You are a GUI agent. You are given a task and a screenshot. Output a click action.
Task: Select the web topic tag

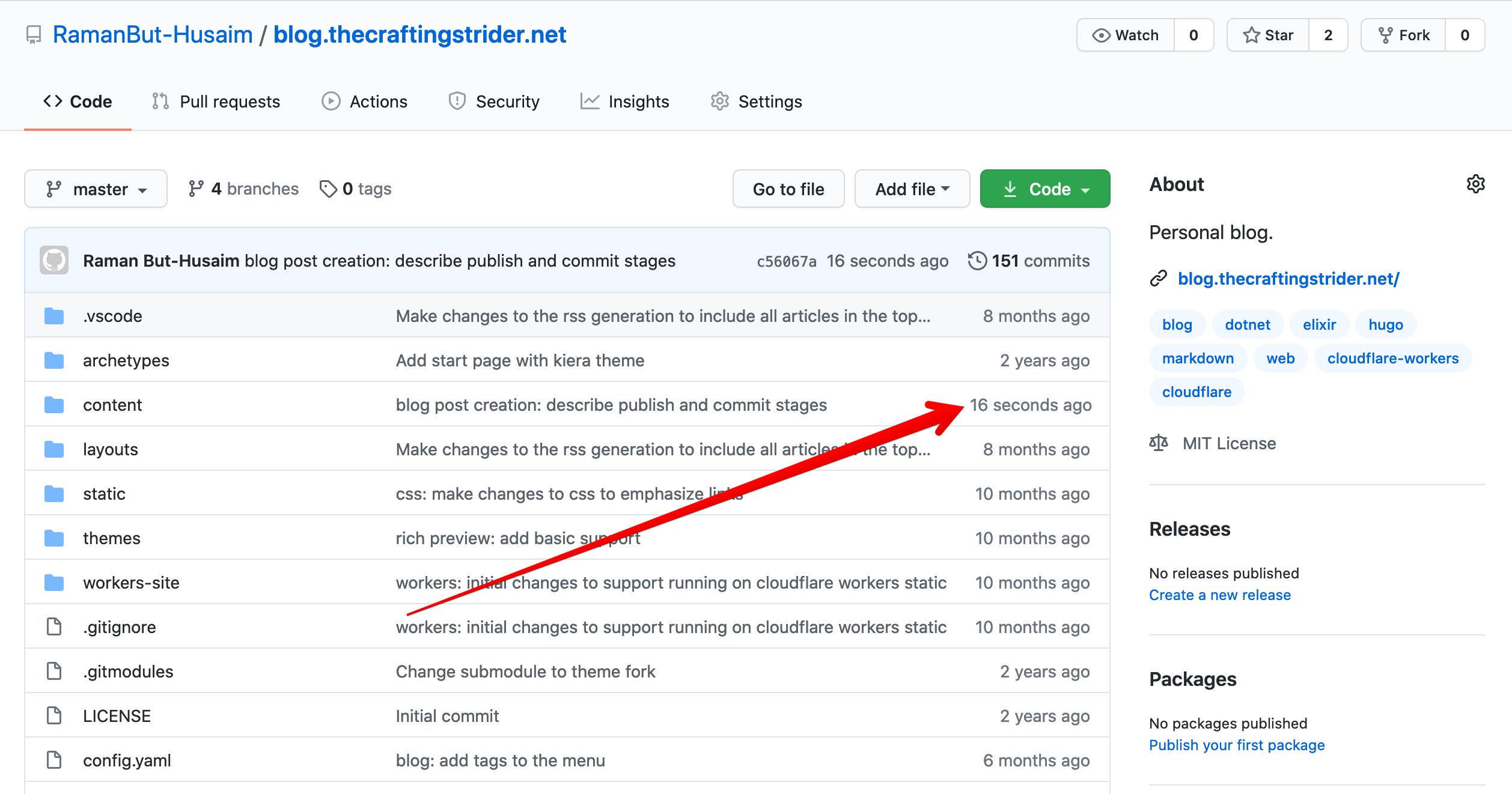tap(1281, 358)
